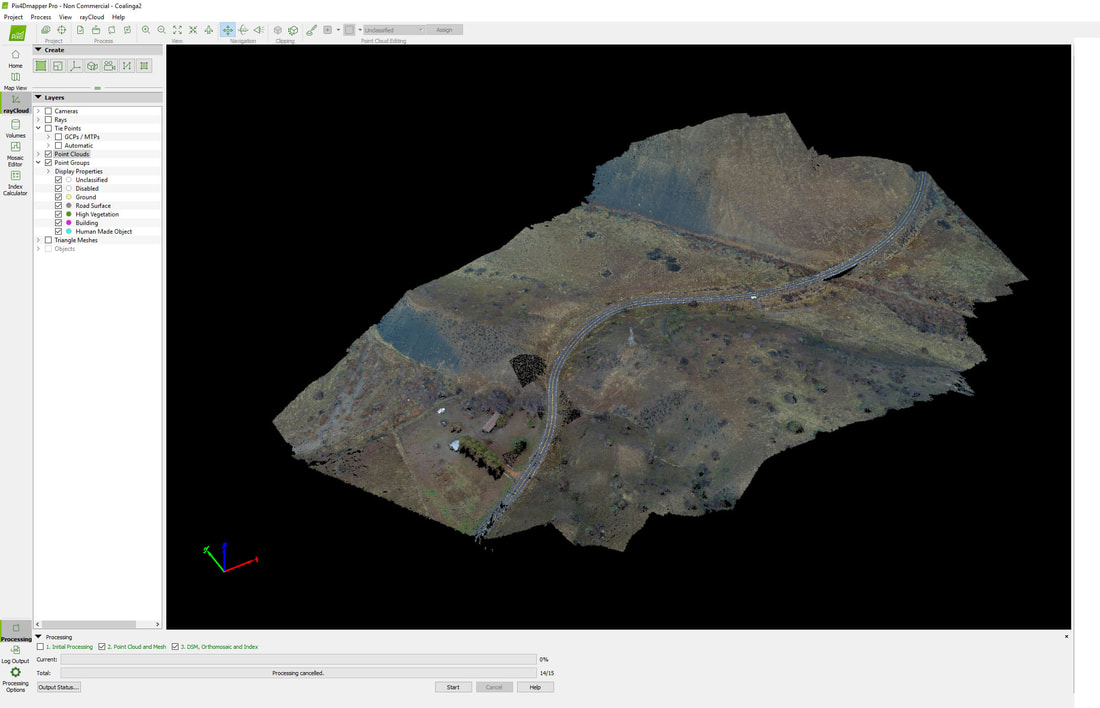Viewport: 1100px width, 708px height.
Task: Click the Start processing button
Action: click(453, 687)
